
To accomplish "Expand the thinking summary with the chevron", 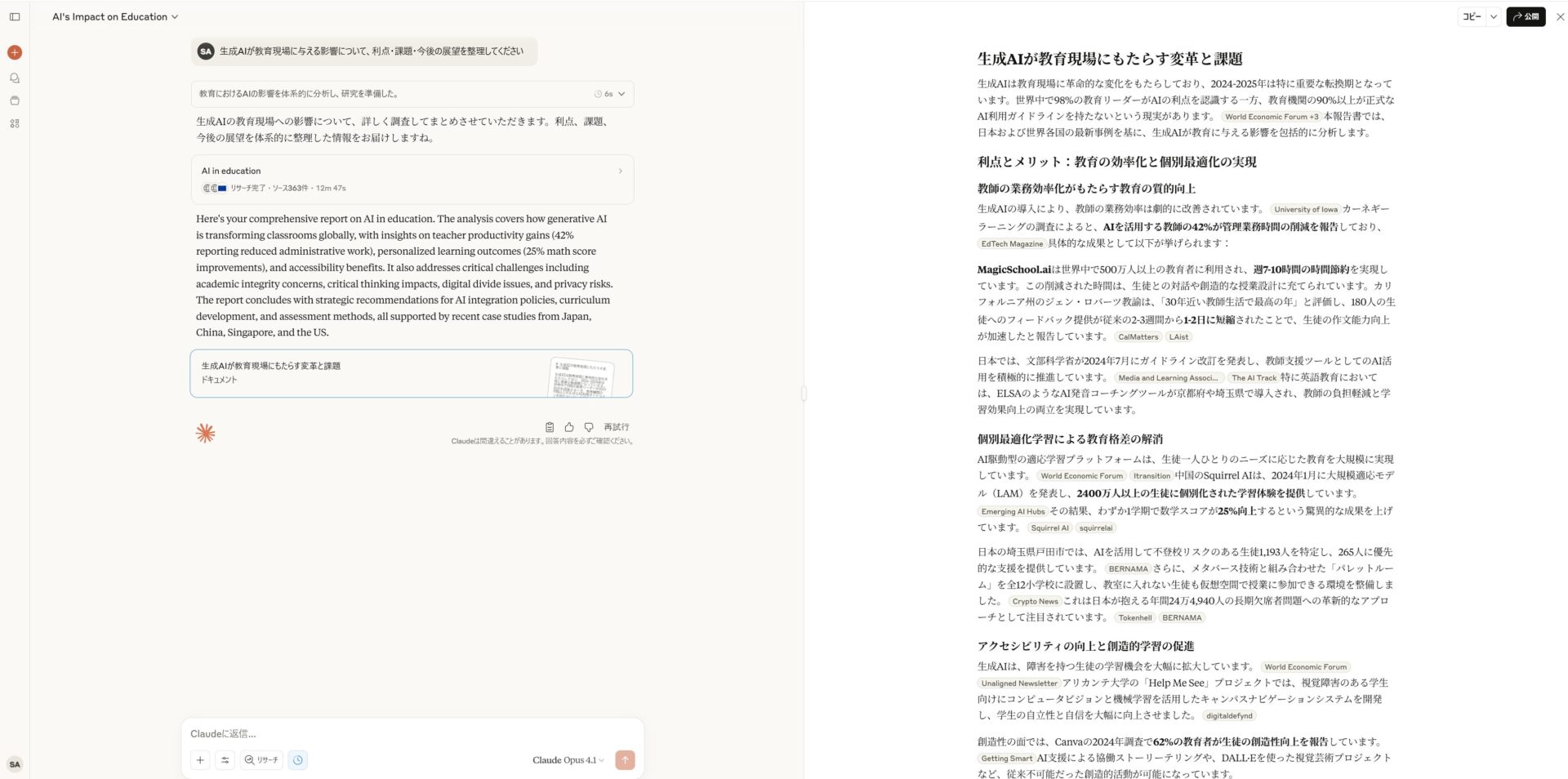I will point(620,94).
